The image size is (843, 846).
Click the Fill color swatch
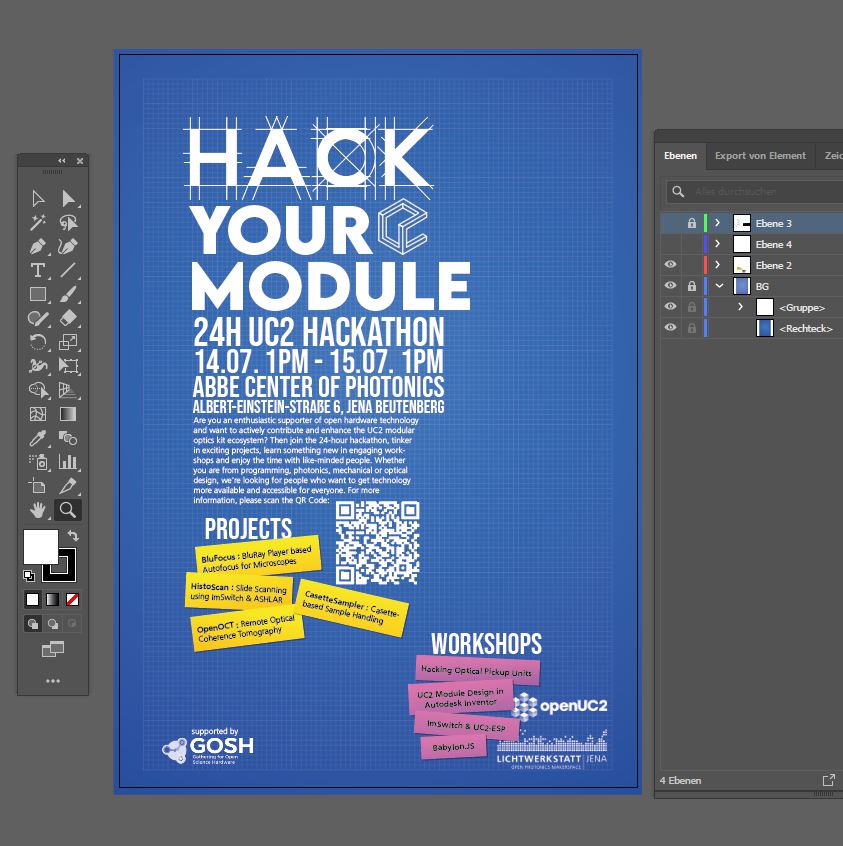[40, 547]
